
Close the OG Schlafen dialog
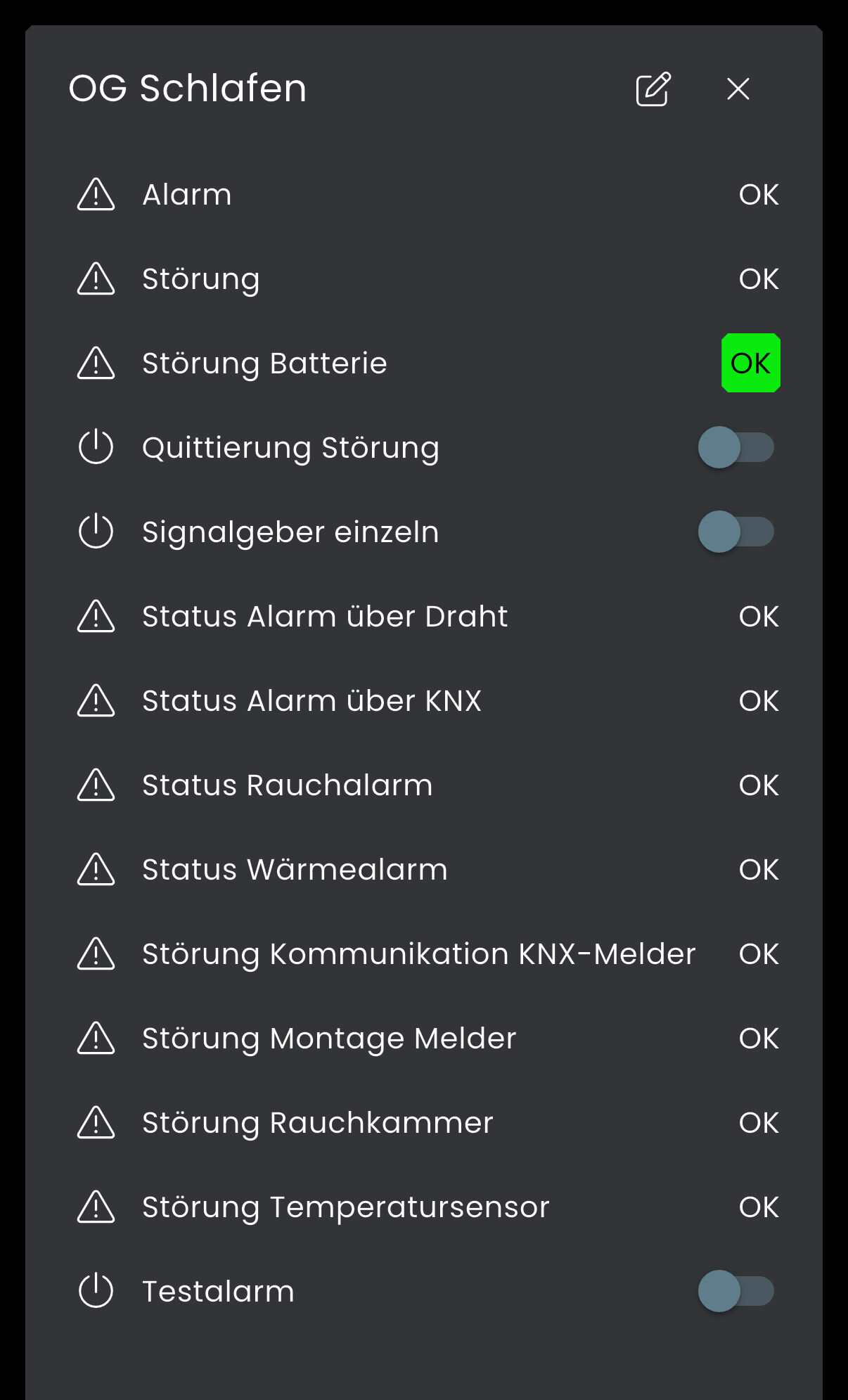click(x=738, y=89)
